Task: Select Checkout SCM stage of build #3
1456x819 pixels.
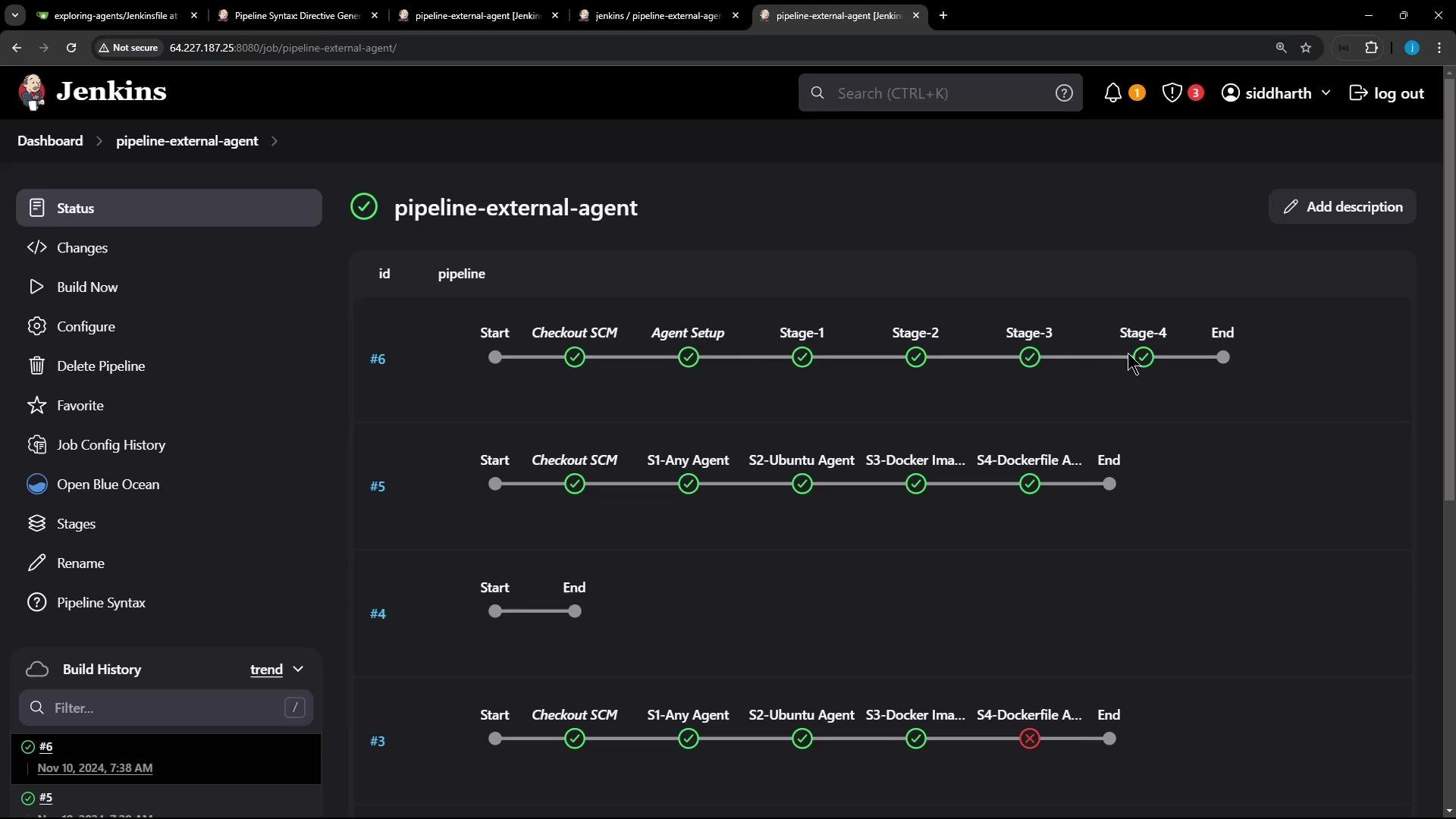Action: [575, 739]
